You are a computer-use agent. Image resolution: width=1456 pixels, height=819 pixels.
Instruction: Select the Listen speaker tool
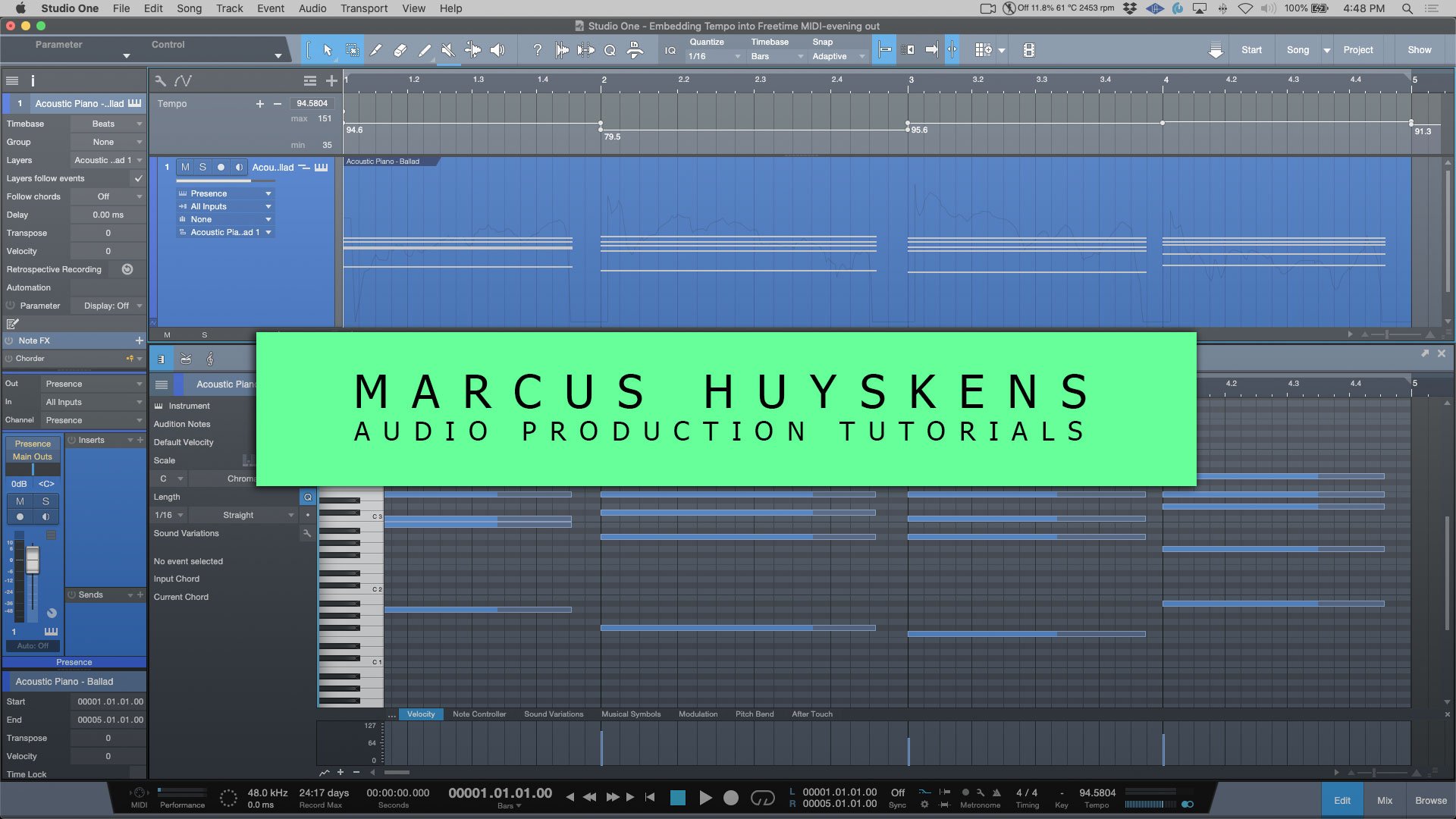[497, 50]
